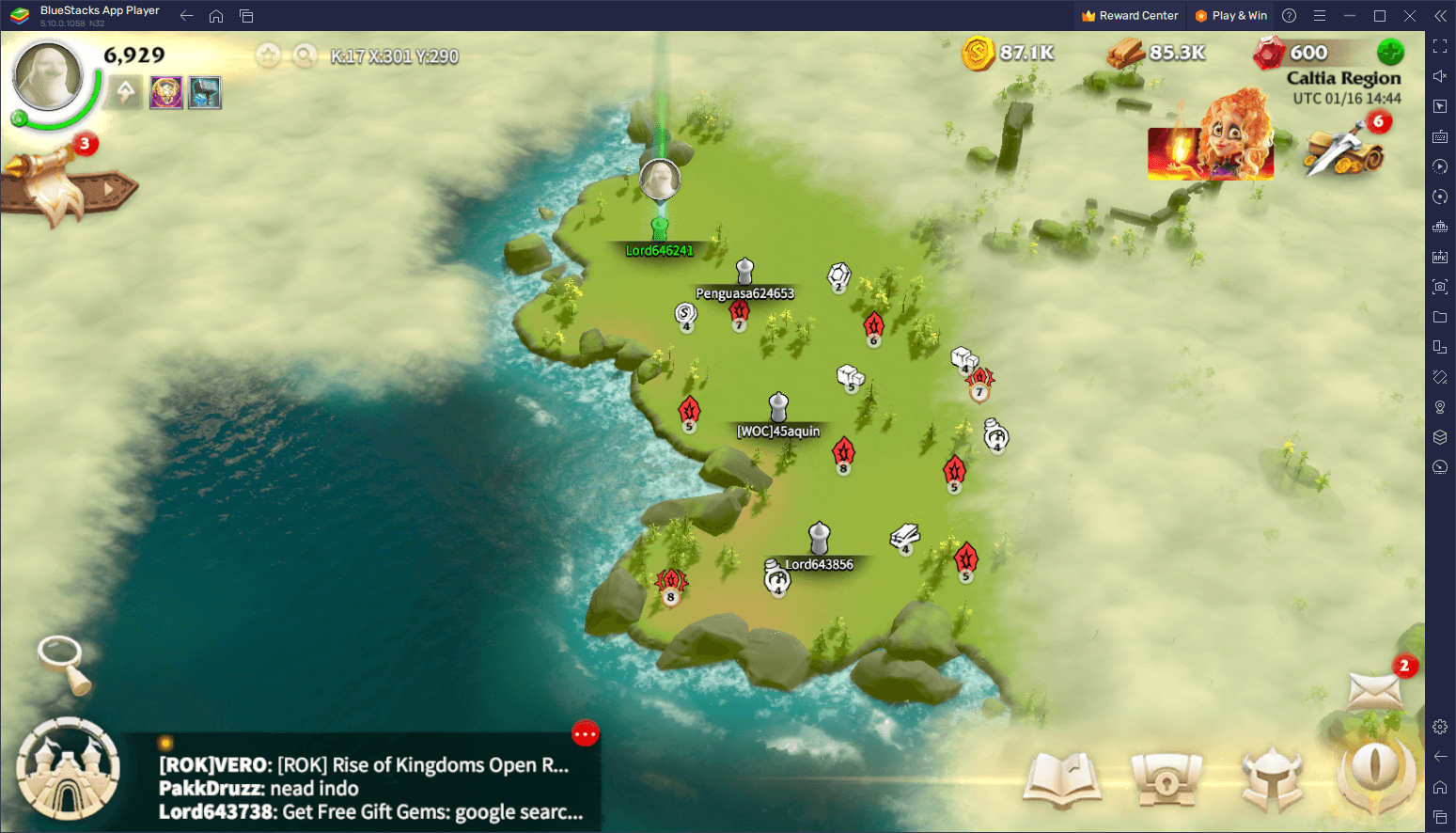This screenshot has height=833, width=1456.
Task: Tap the gold coin resource 87.1K
Action: pos(1008,53)
